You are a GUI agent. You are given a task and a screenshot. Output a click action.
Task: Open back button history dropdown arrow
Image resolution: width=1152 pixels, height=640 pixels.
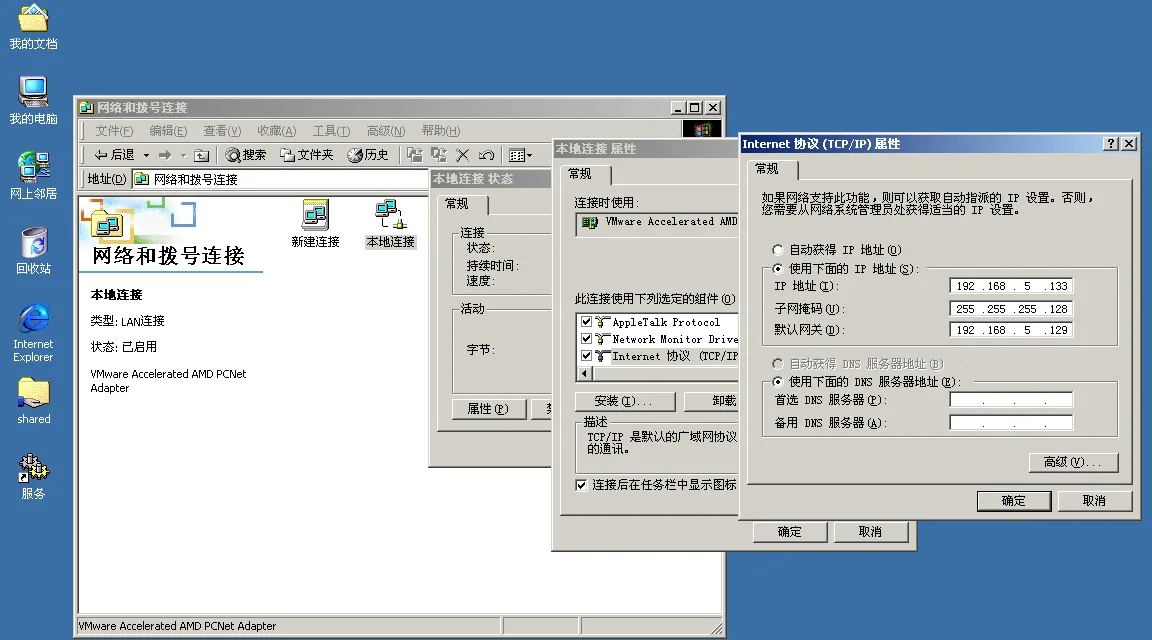point(146,155)
